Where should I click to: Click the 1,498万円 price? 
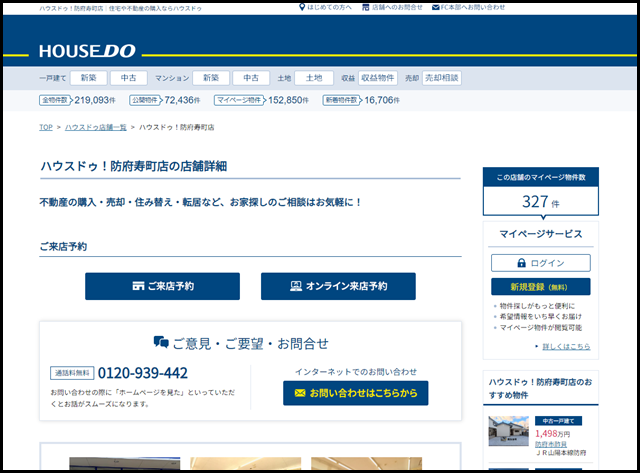[553, 434]
